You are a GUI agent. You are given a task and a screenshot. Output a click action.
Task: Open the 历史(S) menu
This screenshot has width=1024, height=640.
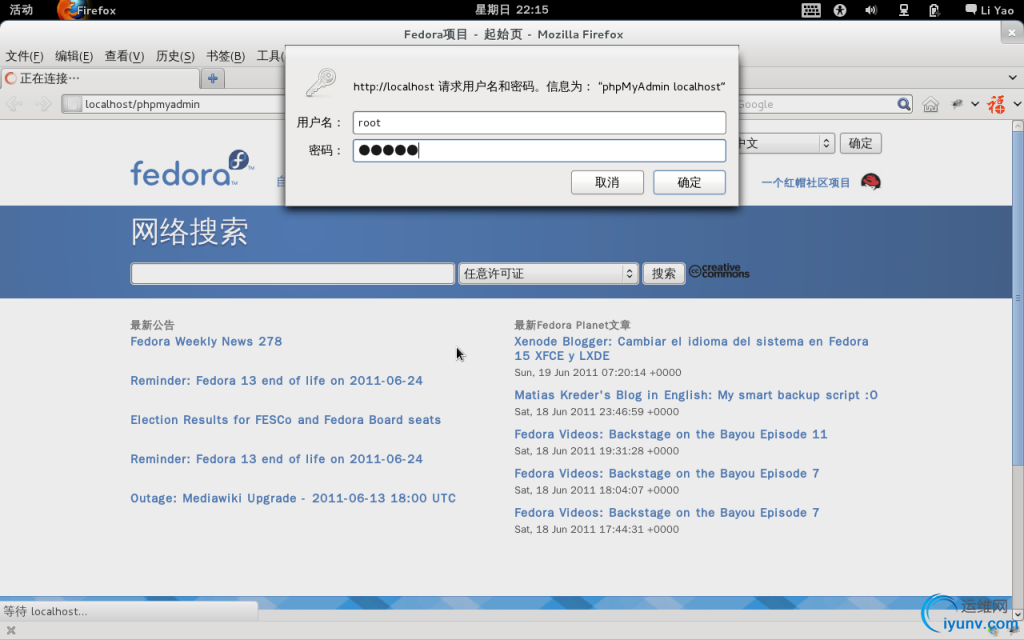click(x=175, y=56)
